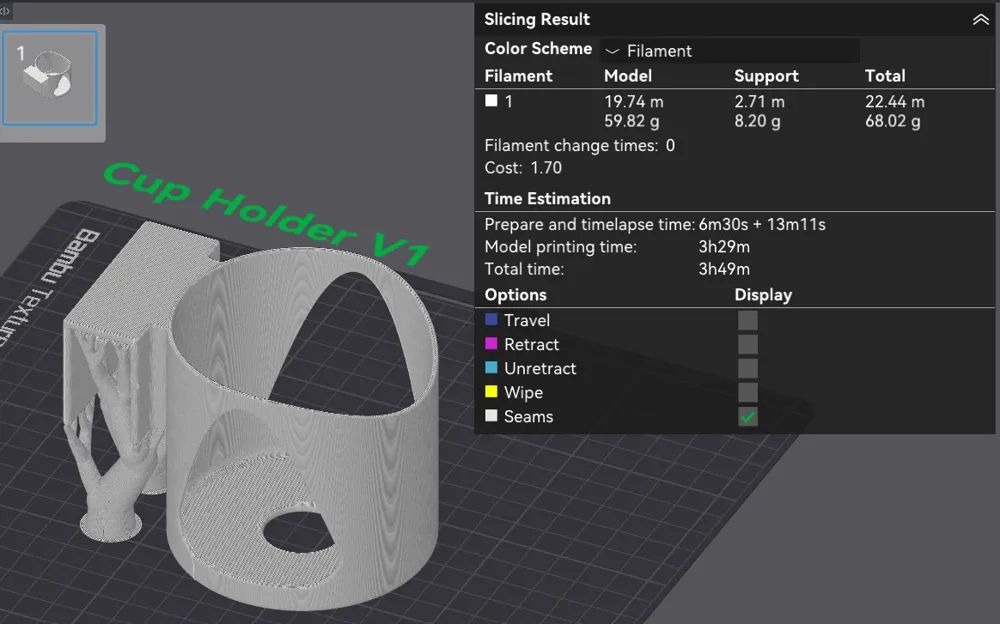Click the Slicing Result header
The image size is (1000, 624).
(537, 19)
